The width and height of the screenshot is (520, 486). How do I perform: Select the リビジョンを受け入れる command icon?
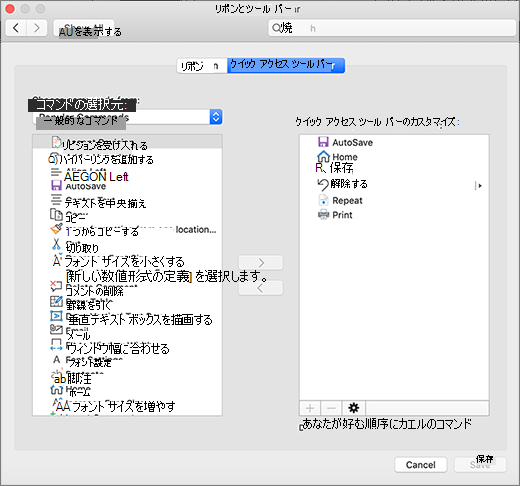(56, 142)
